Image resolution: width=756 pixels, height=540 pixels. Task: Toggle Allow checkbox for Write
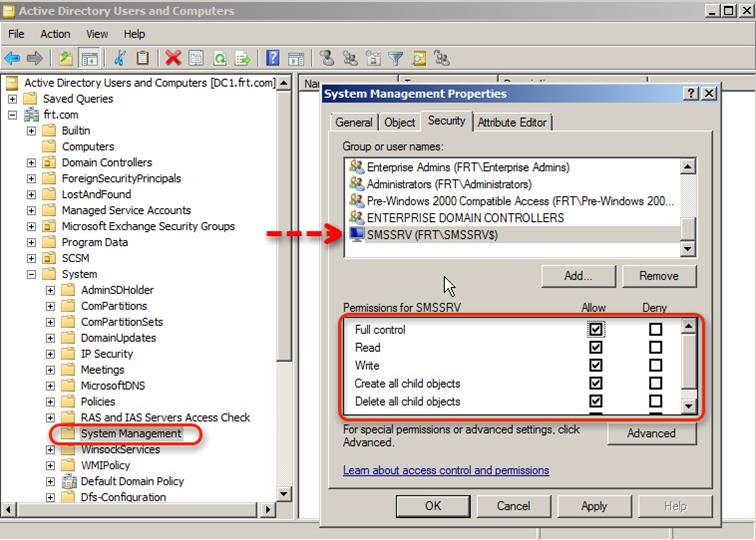pyautogui.click(x=596, y=365)
